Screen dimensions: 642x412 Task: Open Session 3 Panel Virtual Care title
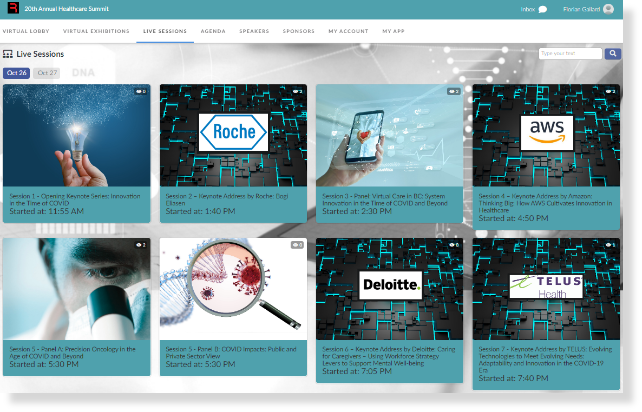[385, 199]
